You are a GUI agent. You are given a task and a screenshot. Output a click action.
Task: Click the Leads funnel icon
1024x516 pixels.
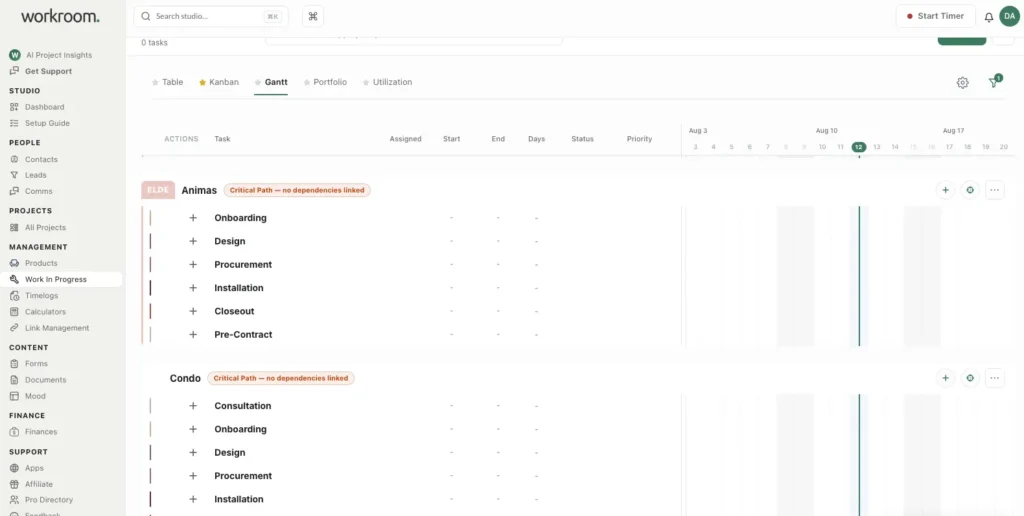tap(14, 175)
